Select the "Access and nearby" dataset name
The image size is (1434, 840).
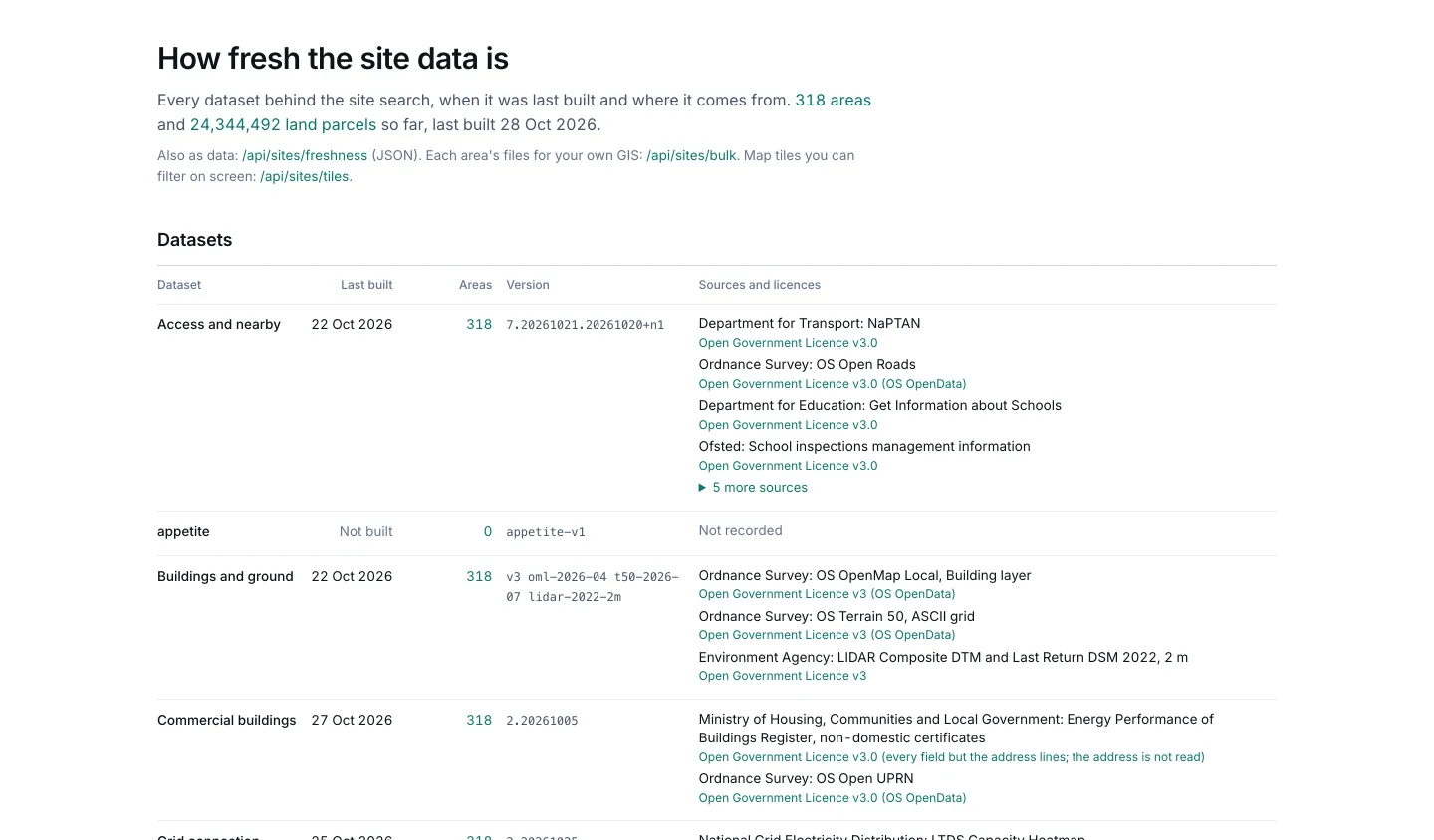(219, 325)
